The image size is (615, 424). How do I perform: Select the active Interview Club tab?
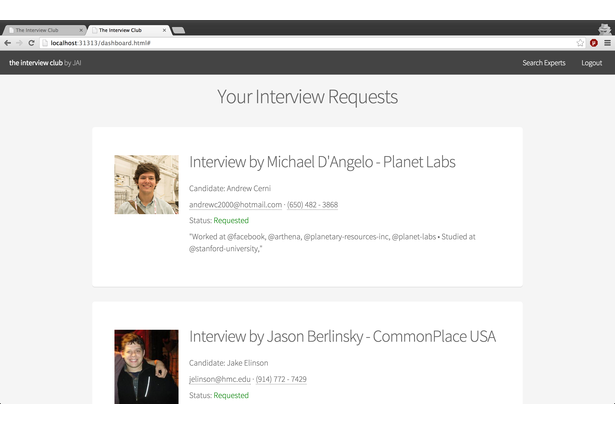pyautogui.click(x=129, y=30)
